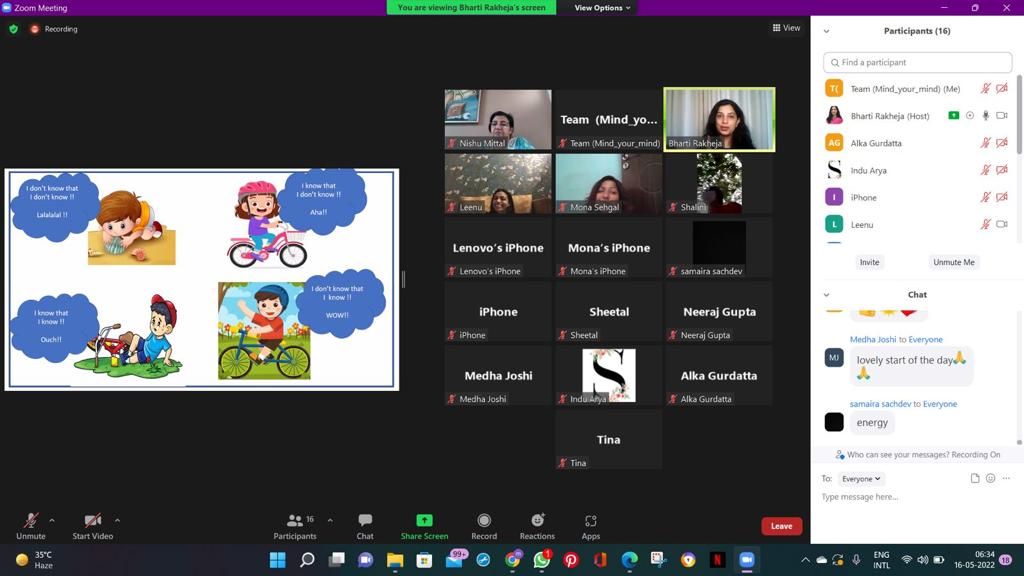Click the Record button in toolbar
The image size is (1024, 576).
(x=484, y=525)
